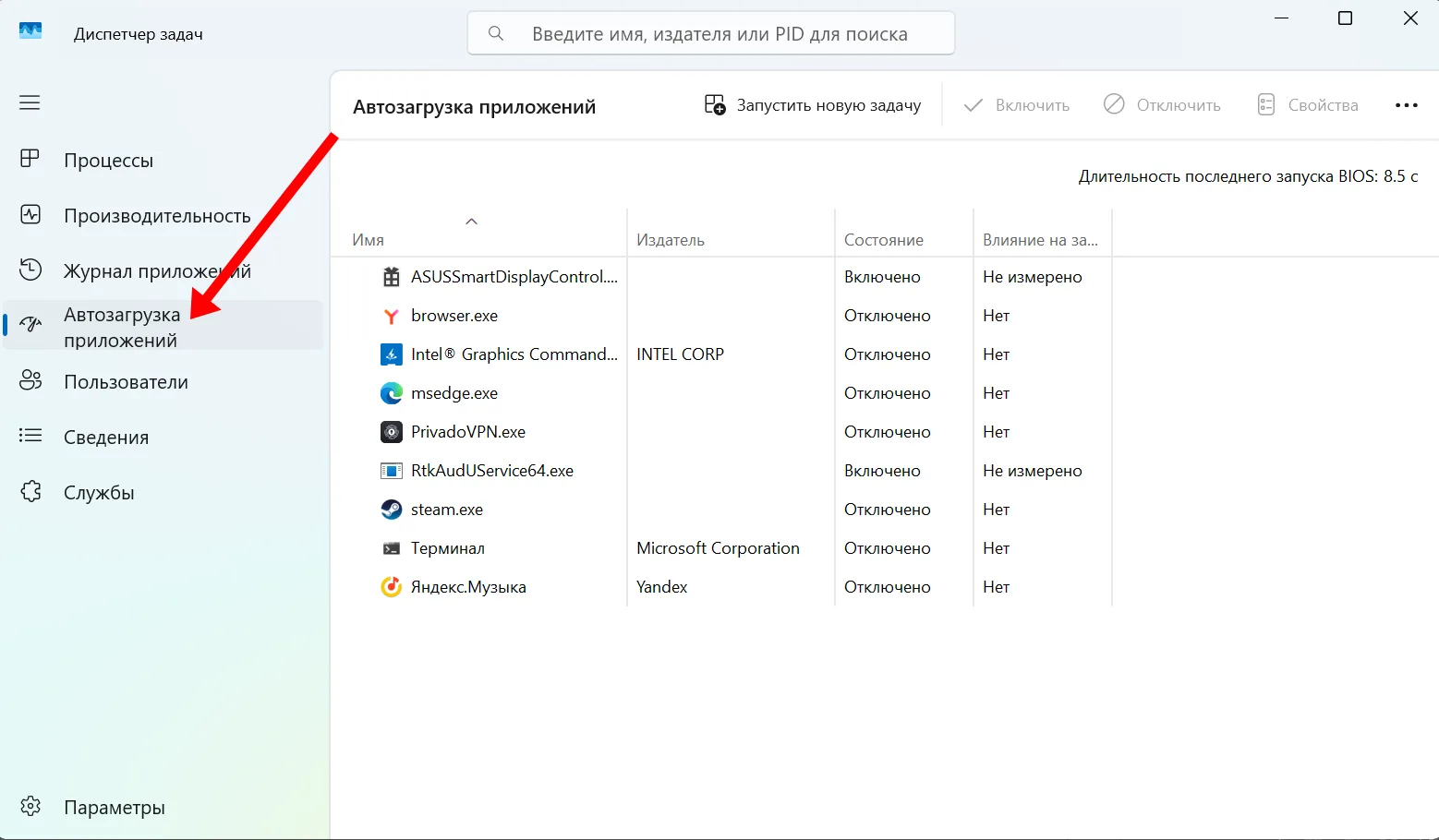Sort by the Влияние на за... column header
This screenshot has width=1439, height=840.
click(1043, 233)
